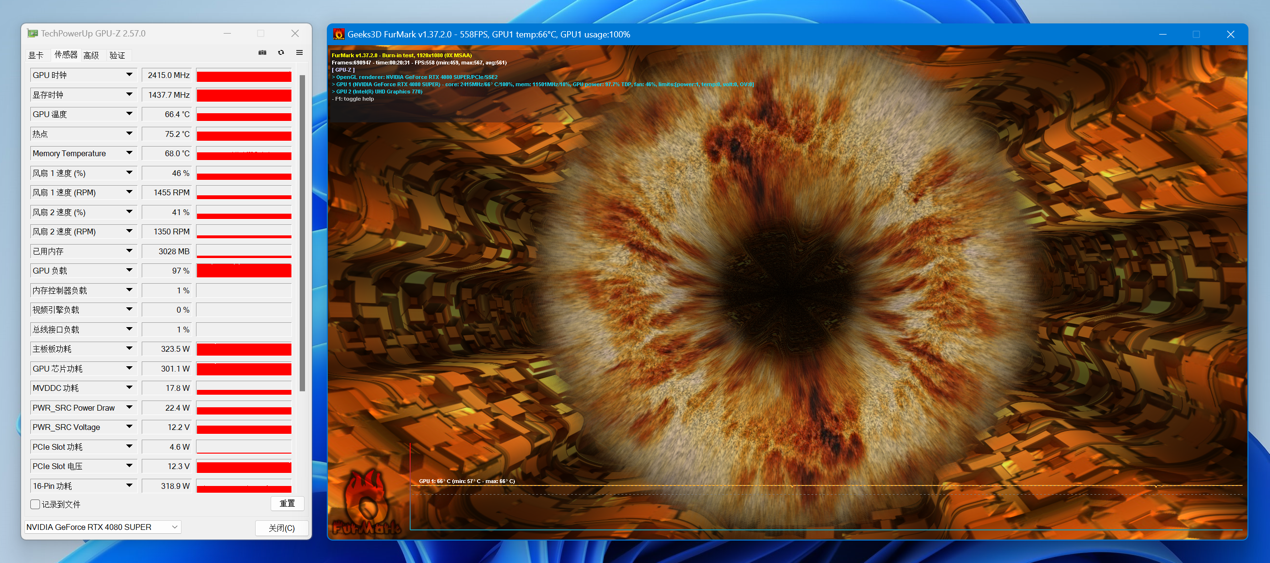Open the GPU 时钟 sensor dropdown
Image resolution: width=1270 pixels, height=563 pixels.
point(129,75)
